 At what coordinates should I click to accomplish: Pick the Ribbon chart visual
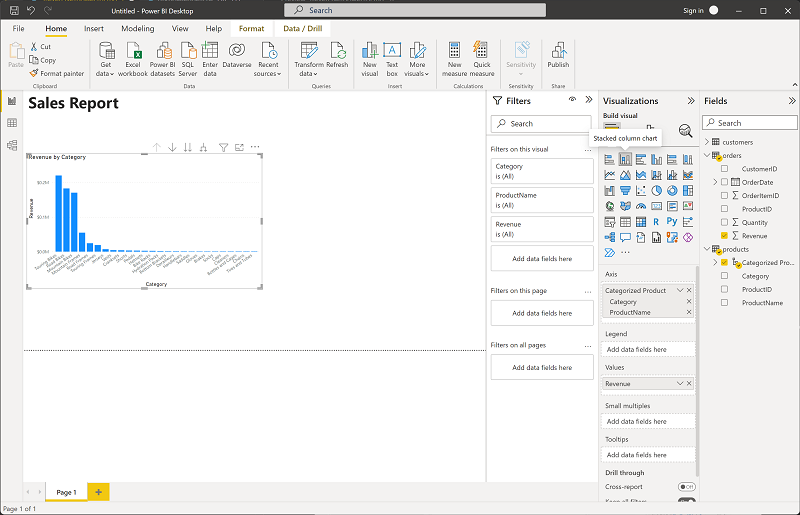click(688, 175)
